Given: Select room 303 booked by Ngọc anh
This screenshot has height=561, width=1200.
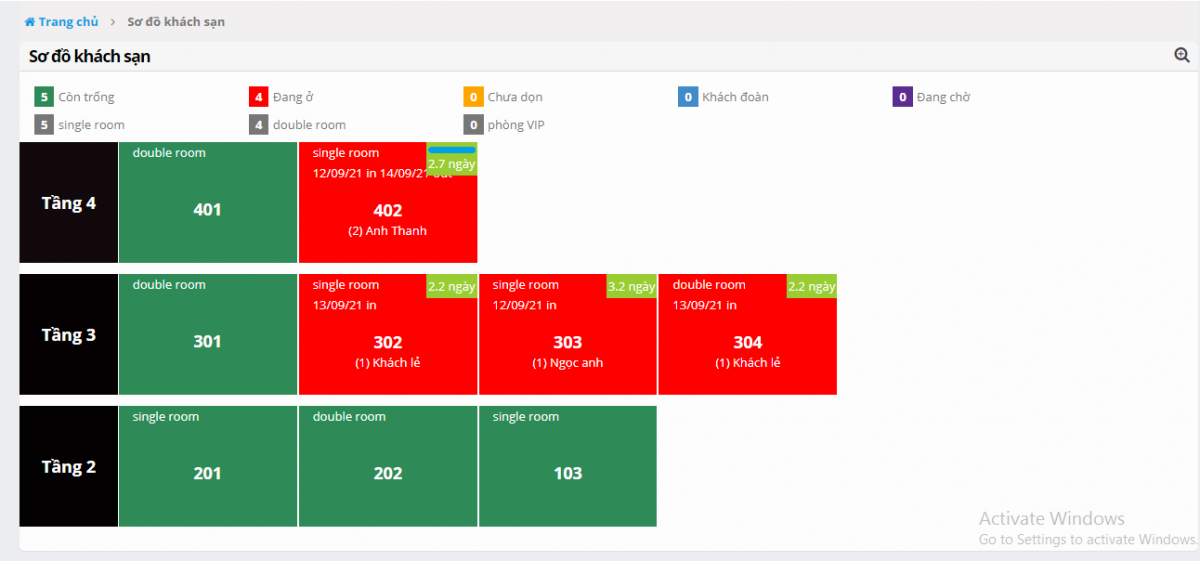Looking at the screenshot, I should (567, 343).
